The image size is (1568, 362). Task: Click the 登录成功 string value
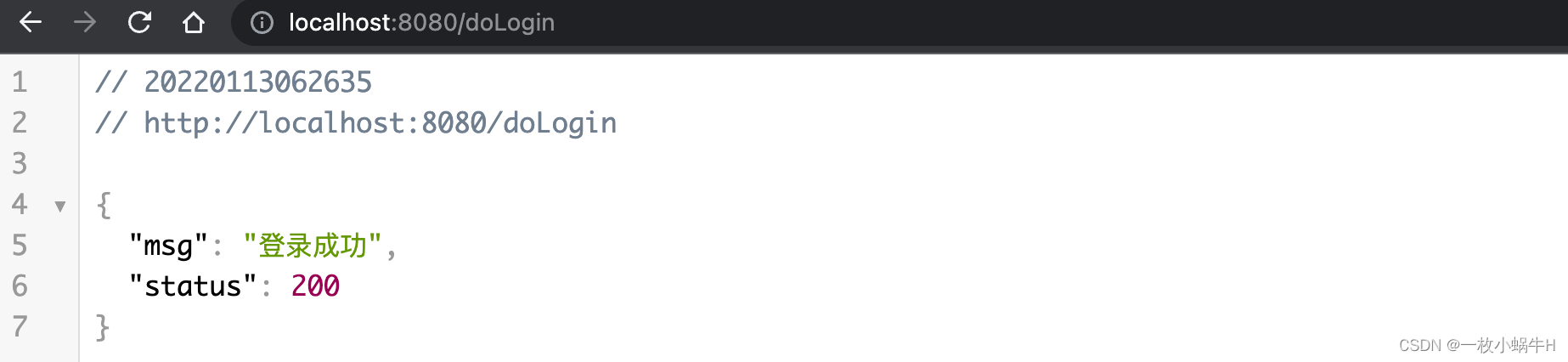(x=313, y=246)
